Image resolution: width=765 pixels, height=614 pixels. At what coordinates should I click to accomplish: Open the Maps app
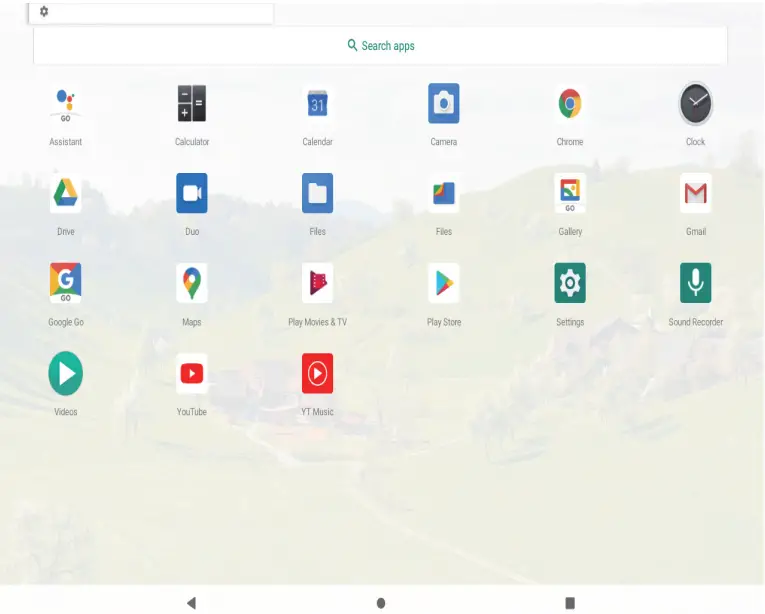point(192,283)
